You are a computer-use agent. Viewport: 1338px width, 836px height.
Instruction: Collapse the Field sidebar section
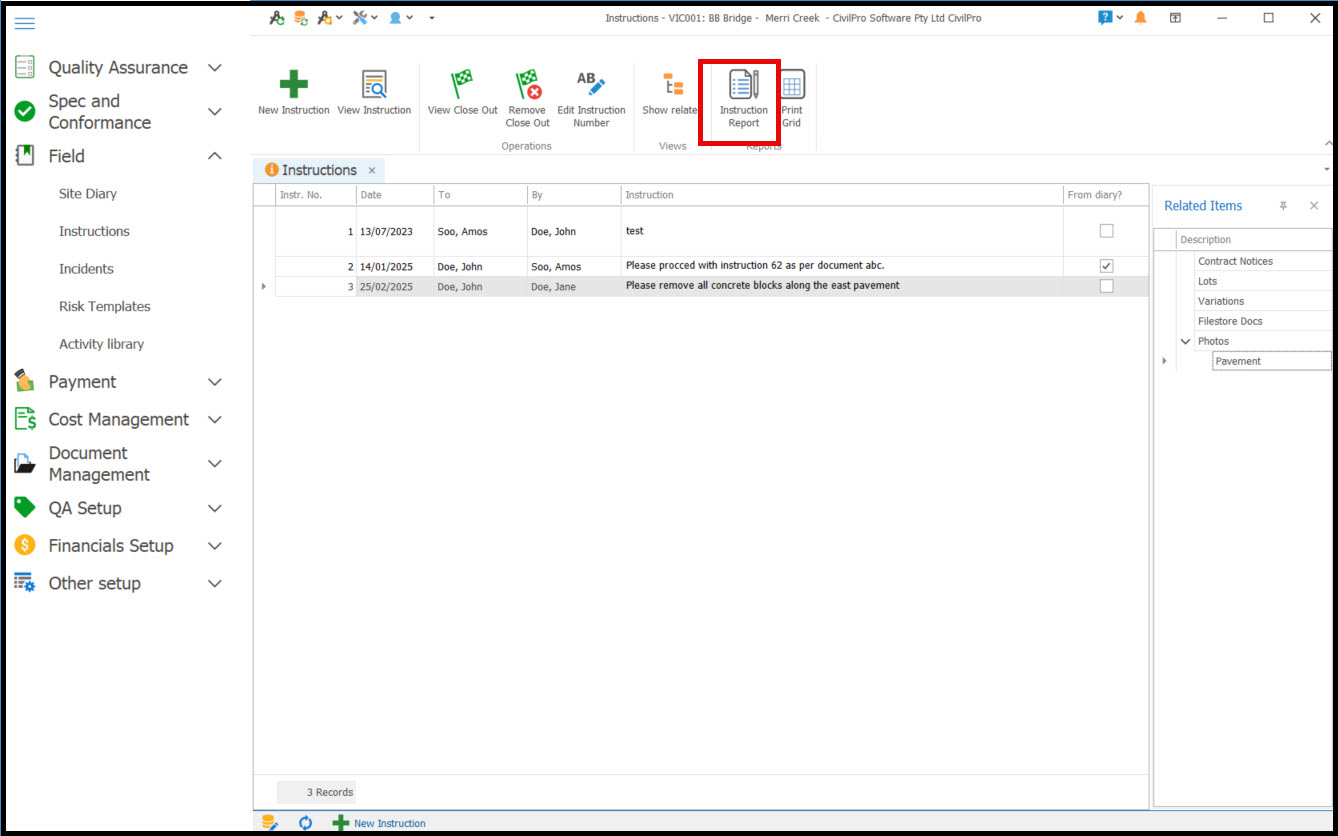[214, 156]
